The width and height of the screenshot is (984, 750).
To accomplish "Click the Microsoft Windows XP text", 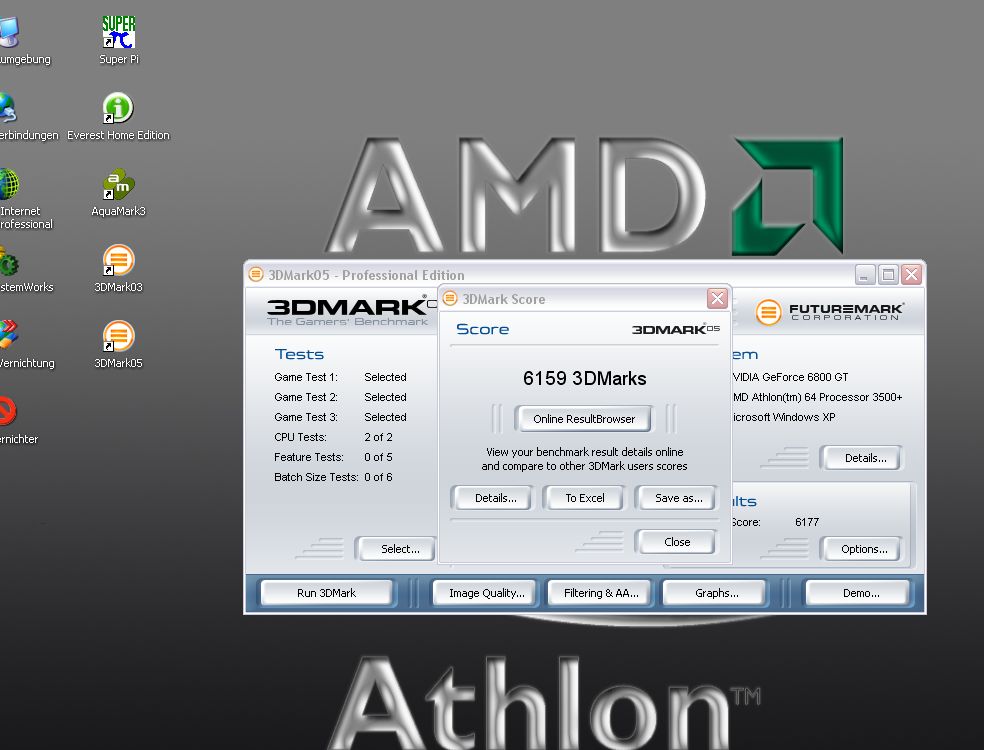I will 784,417.
